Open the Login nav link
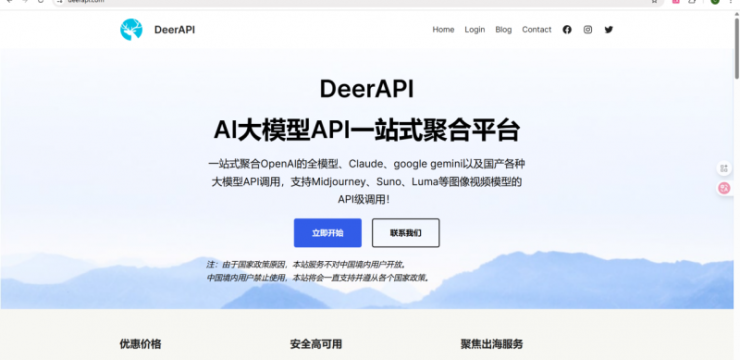 click(474, 30)
